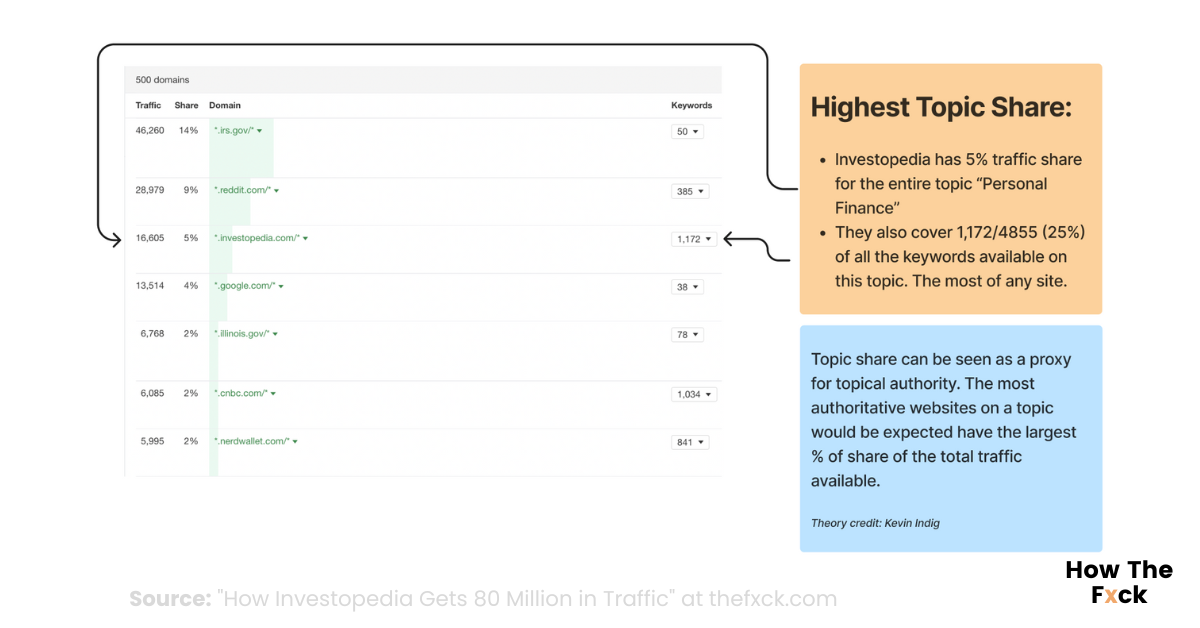Open the keywords dropdown showing 78 for illinois.gov
Viewport: 1200px width, 628px height.
(x=687, y=335)
